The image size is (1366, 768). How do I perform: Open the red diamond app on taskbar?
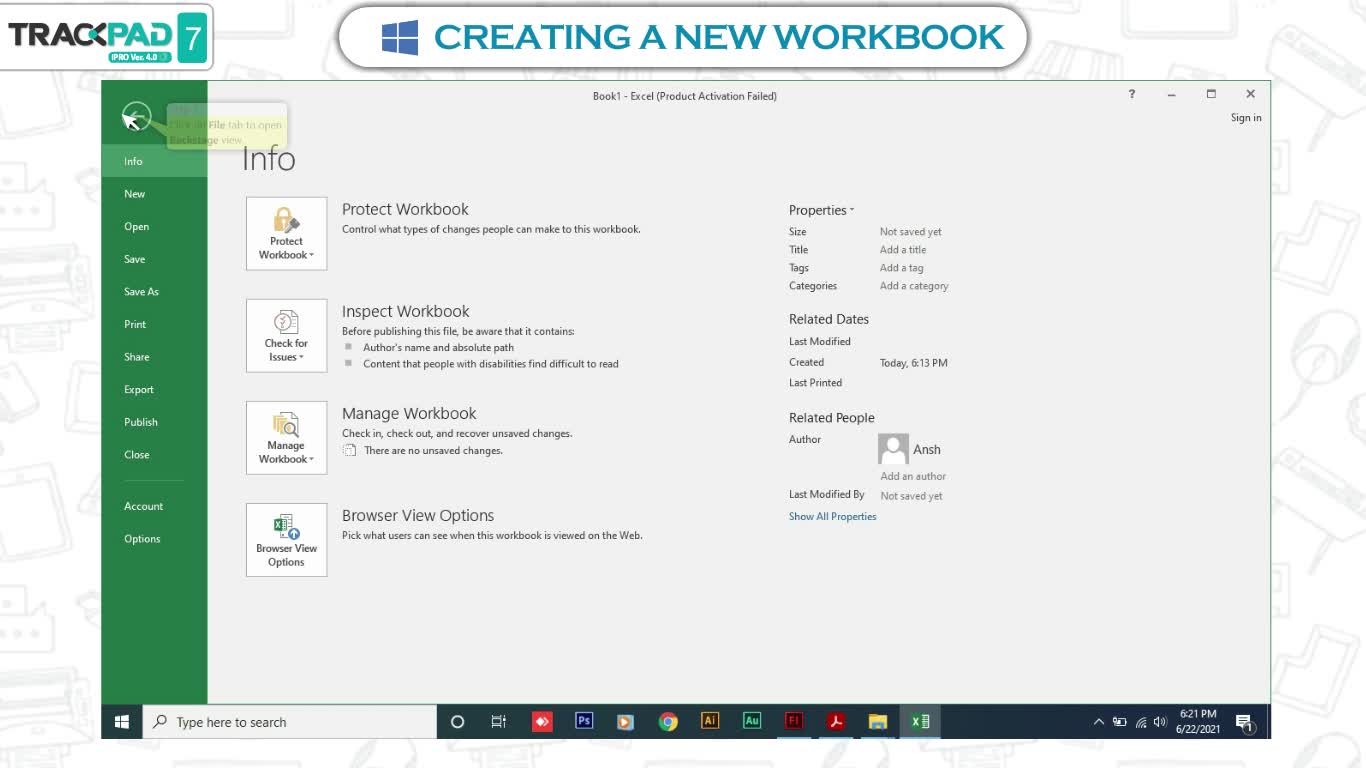(x=542, y=721)
